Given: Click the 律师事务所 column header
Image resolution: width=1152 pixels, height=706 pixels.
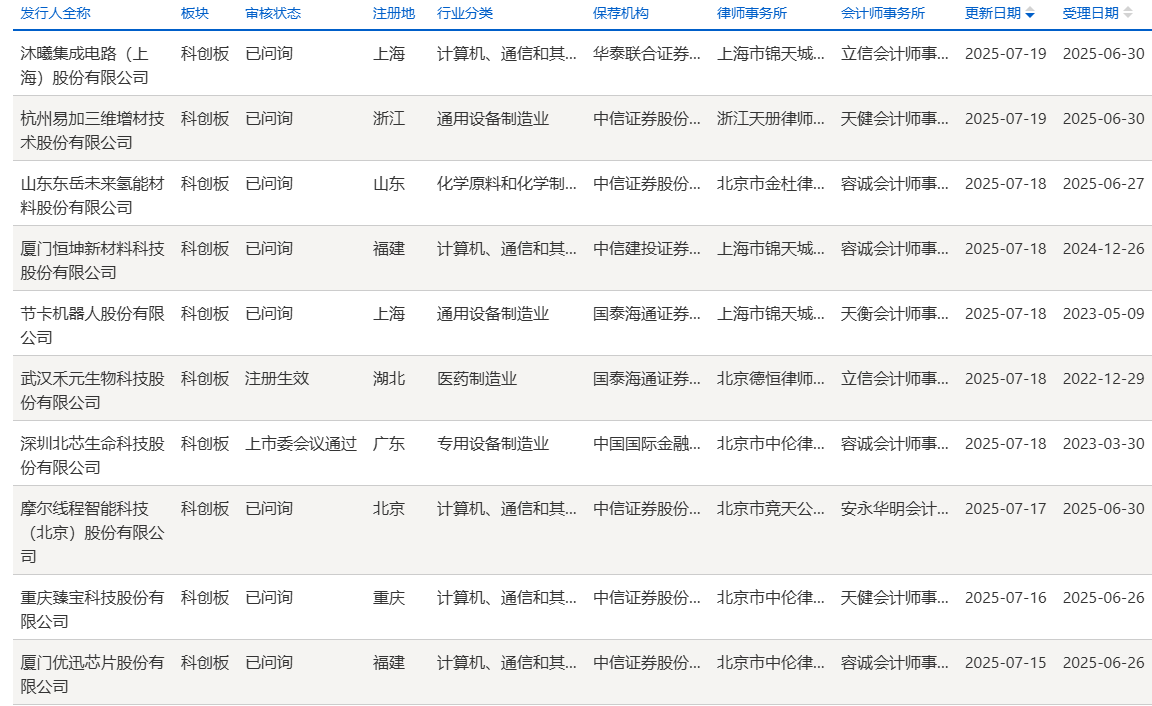Looking at the screenshot, I should click(x=752, y=13).
